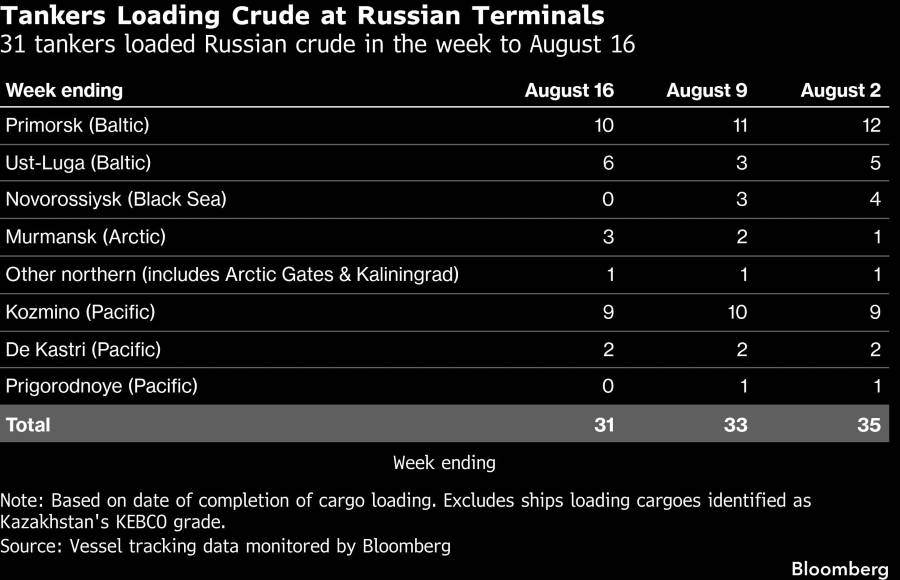Click the Source vessel tracking note
This screenshot has width=900, height=580.
pos(226,546)
